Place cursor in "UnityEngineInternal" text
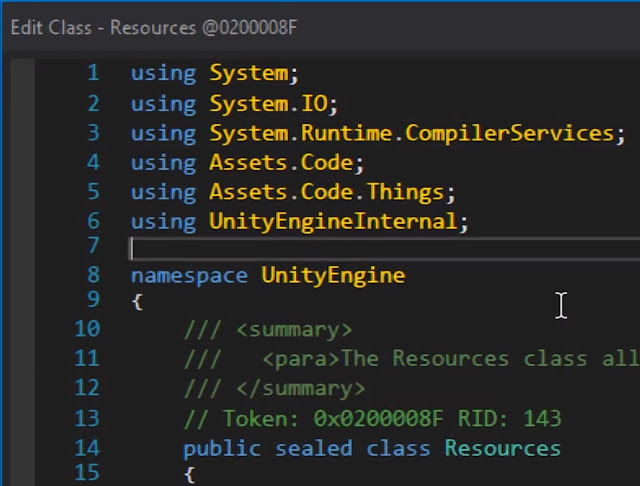 332,221
